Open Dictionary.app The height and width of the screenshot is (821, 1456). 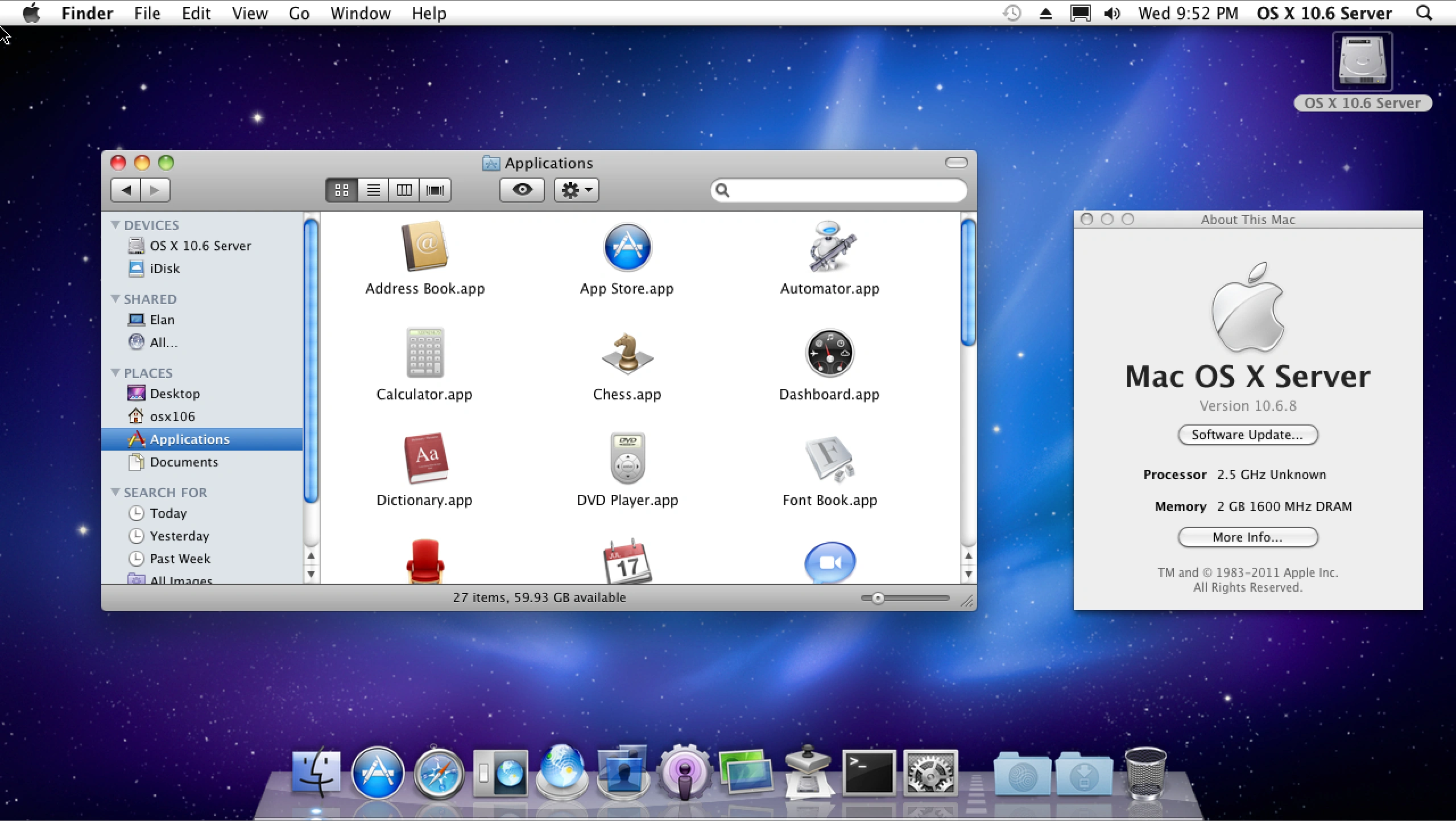424,460
